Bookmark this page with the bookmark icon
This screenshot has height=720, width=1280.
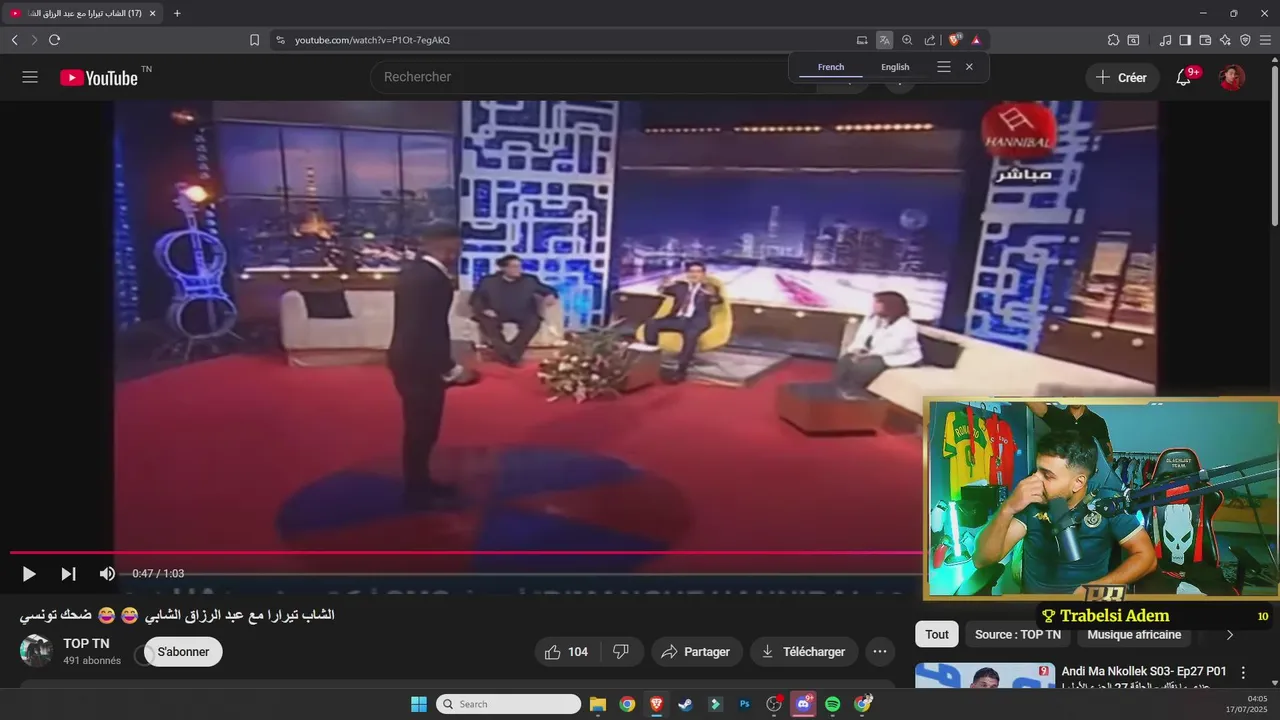(x=254, y=40)
